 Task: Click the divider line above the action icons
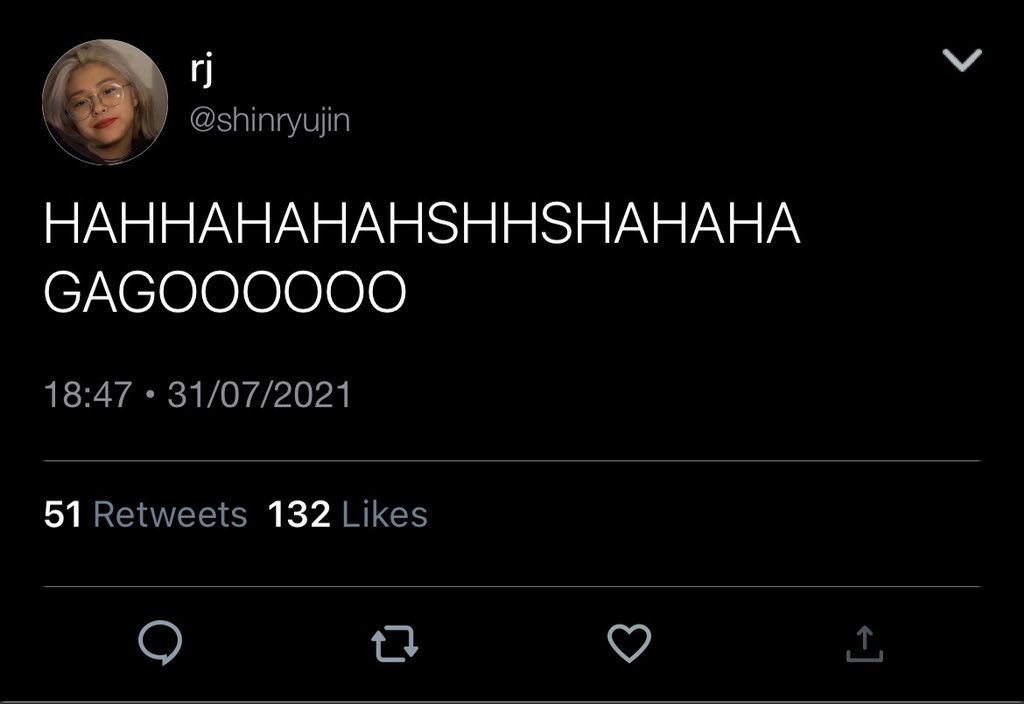pos(512,586)
